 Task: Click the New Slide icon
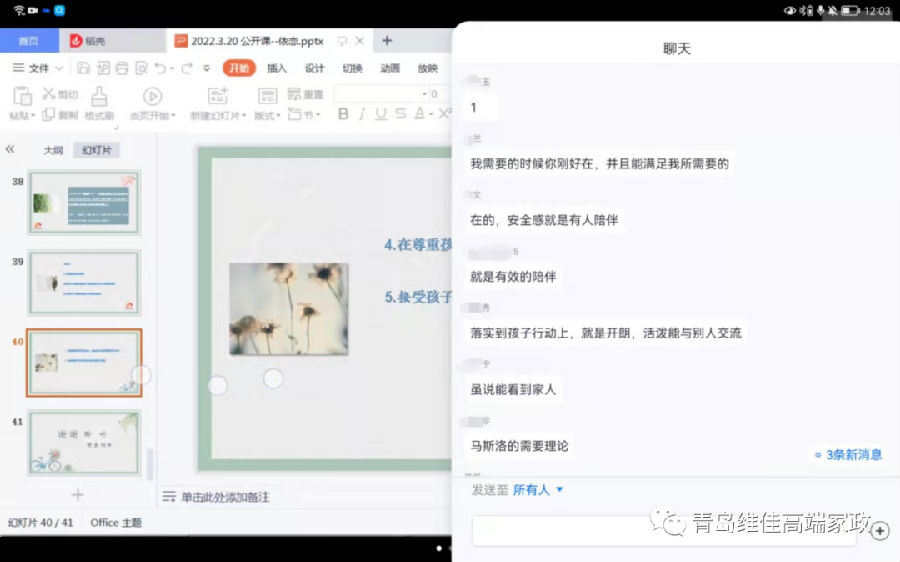[217, 96]
